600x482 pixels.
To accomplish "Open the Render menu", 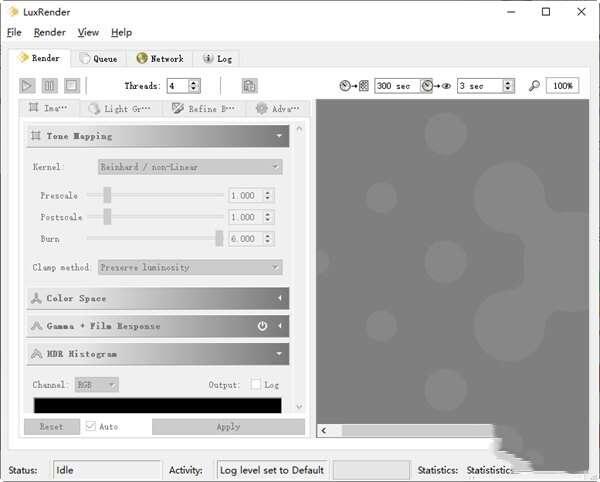I will (x=49, y=32).
